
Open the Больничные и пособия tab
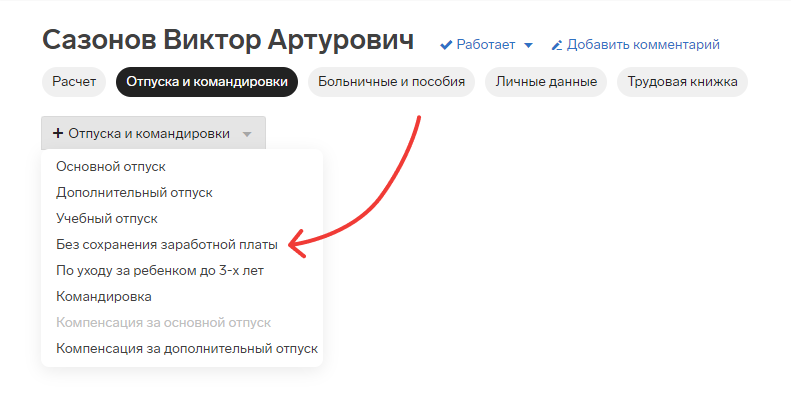(x=391, y=82)
